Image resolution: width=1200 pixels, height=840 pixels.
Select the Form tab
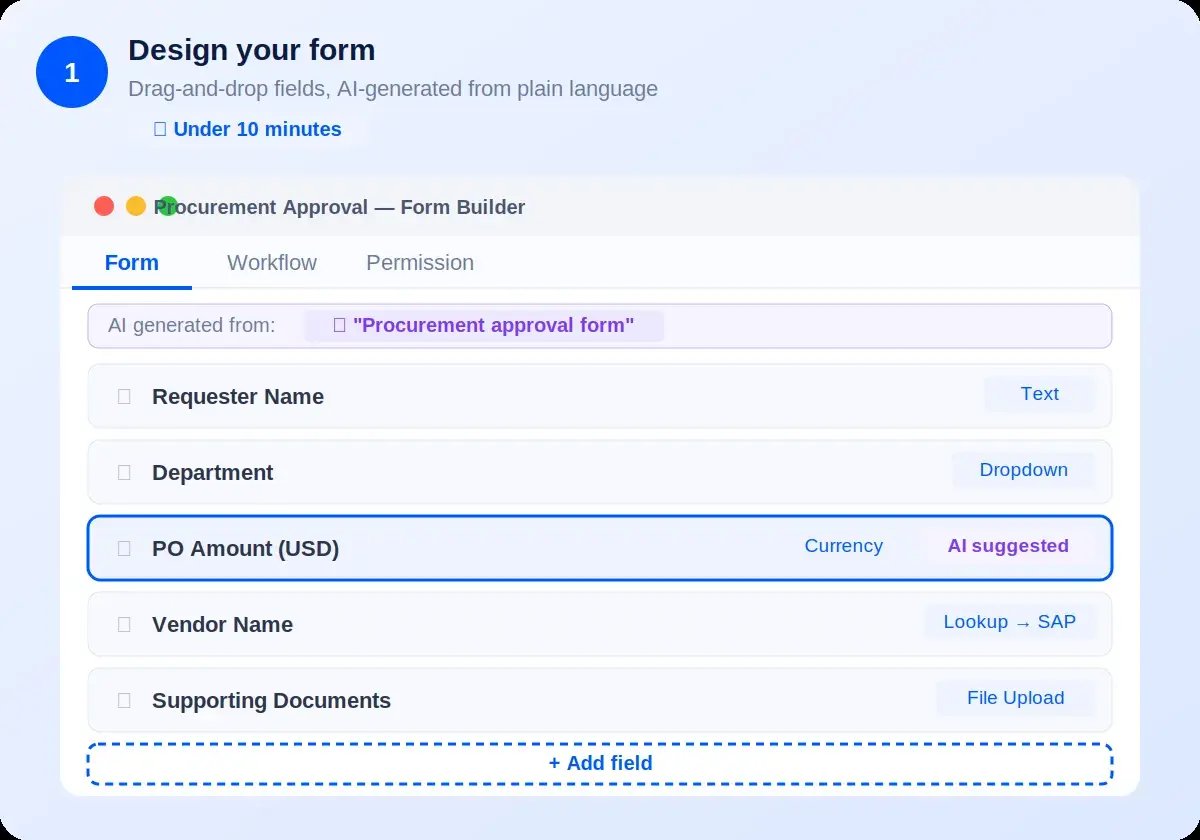coord(132,263)
